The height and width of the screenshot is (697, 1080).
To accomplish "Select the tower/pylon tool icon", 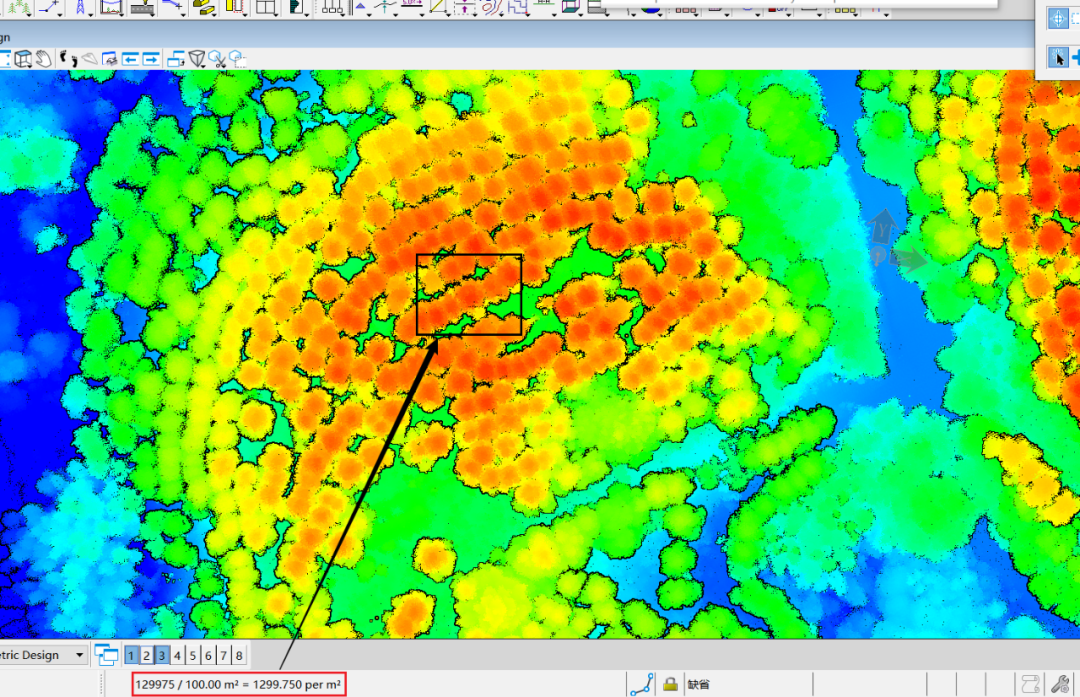I will [x=80, y=7].
